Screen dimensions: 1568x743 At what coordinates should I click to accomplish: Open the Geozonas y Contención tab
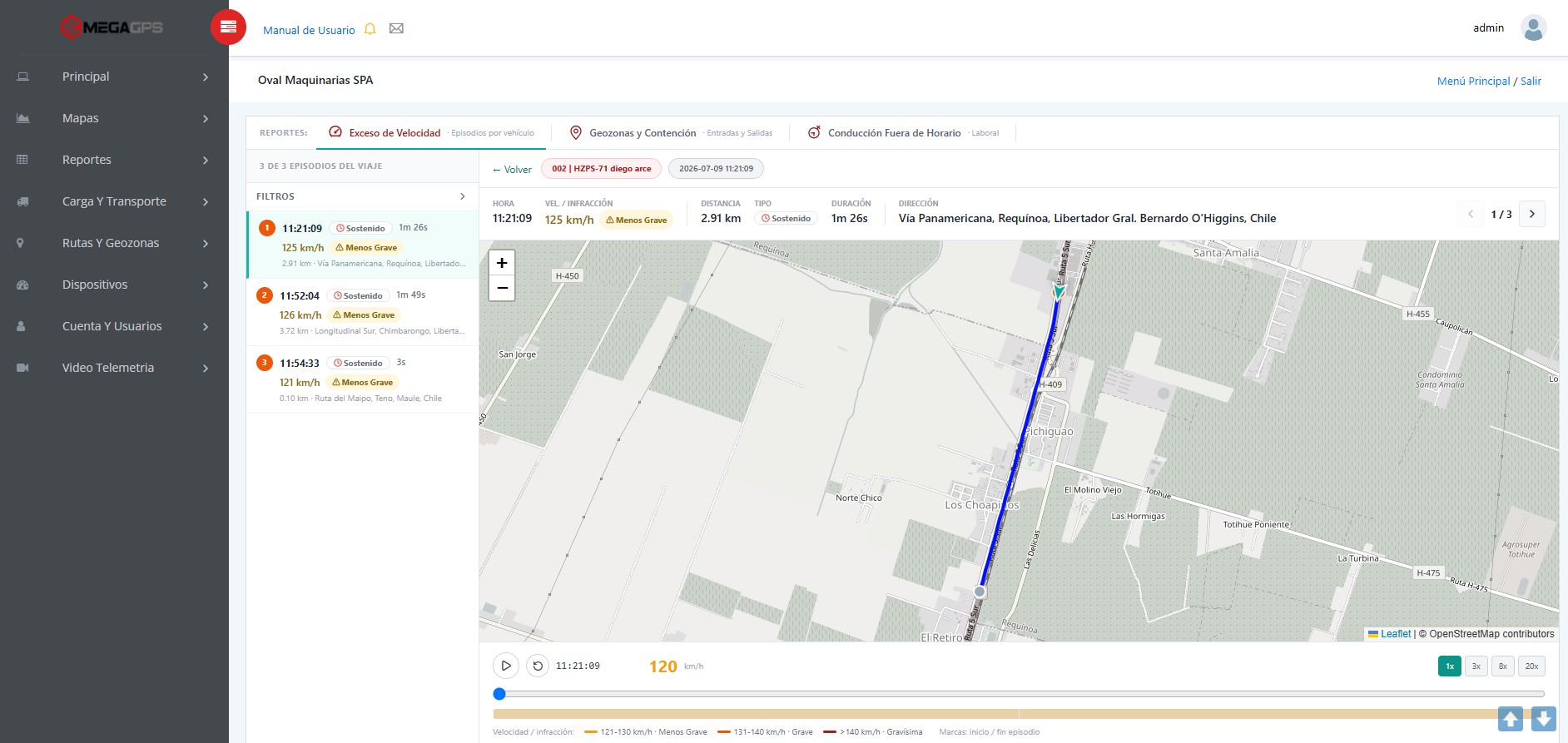click(671, 132)
